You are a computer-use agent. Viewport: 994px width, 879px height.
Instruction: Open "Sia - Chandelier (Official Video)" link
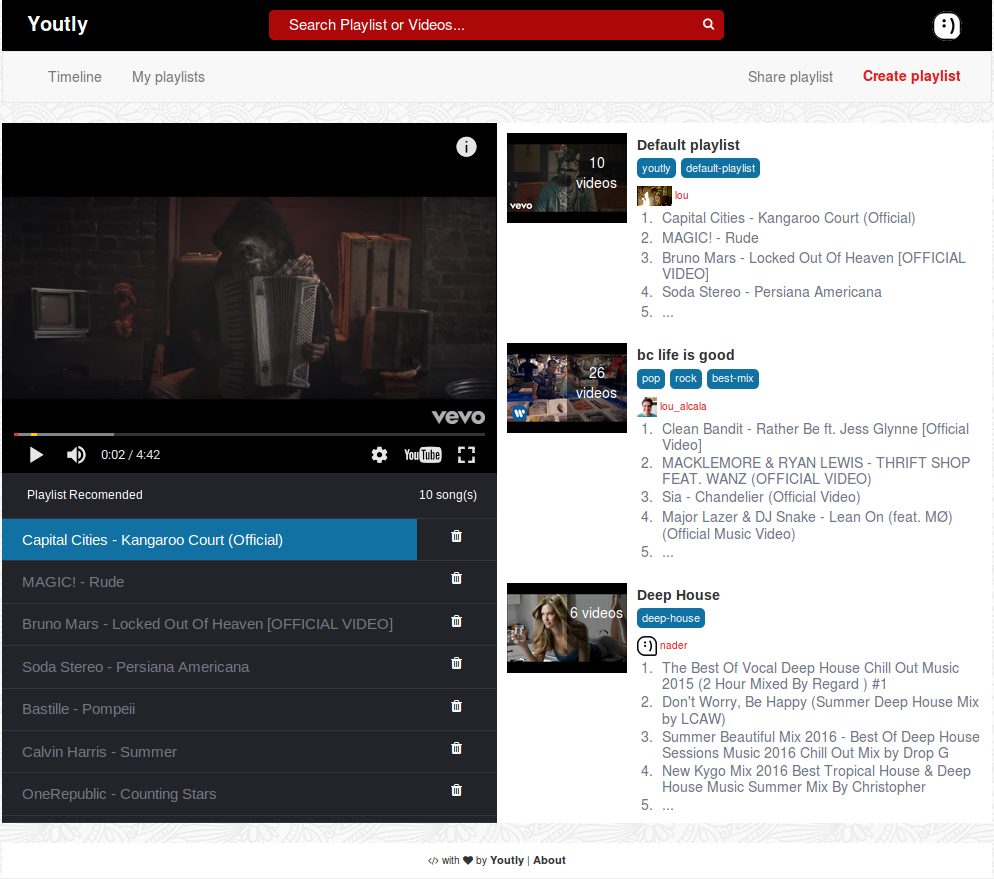click(760, 496)
